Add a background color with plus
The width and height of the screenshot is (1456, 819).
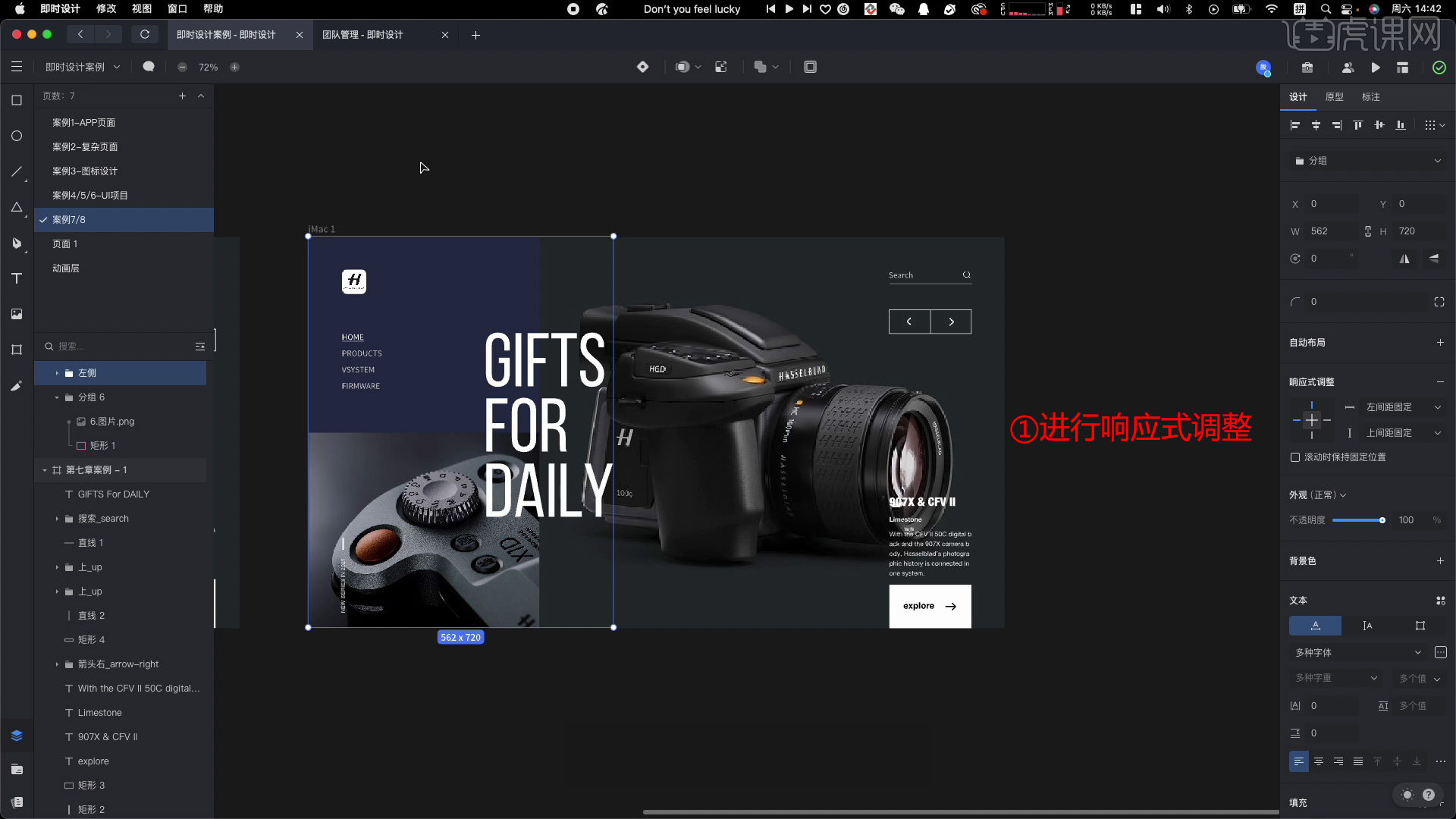pyautogui.click(x=1440, y=561)
